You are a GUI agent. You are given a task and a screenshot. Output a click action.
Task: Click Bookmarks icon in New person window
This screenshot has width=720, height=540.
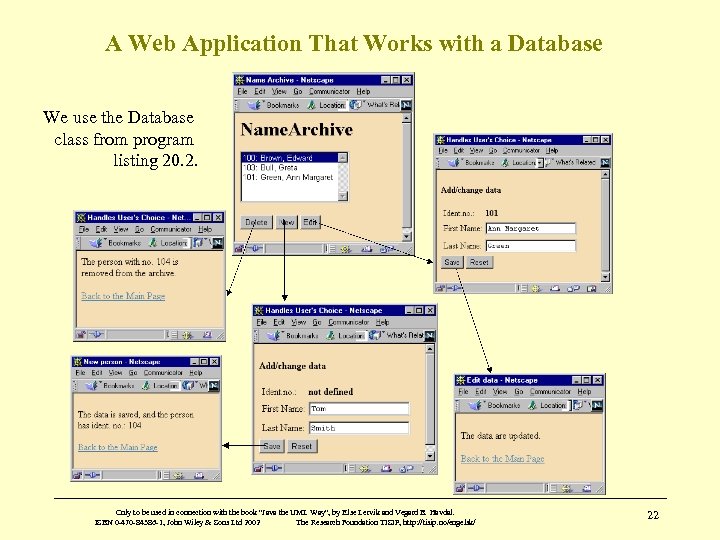(92, 386)
